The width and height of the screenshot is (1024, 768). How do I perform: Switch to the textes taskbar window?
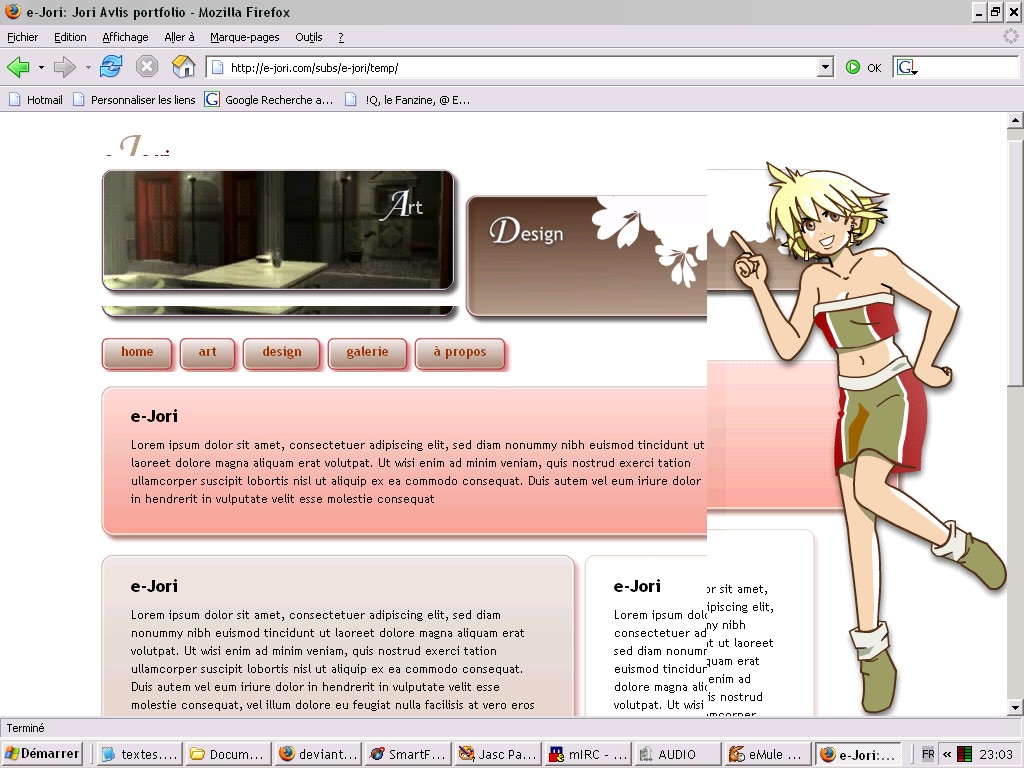139,754
